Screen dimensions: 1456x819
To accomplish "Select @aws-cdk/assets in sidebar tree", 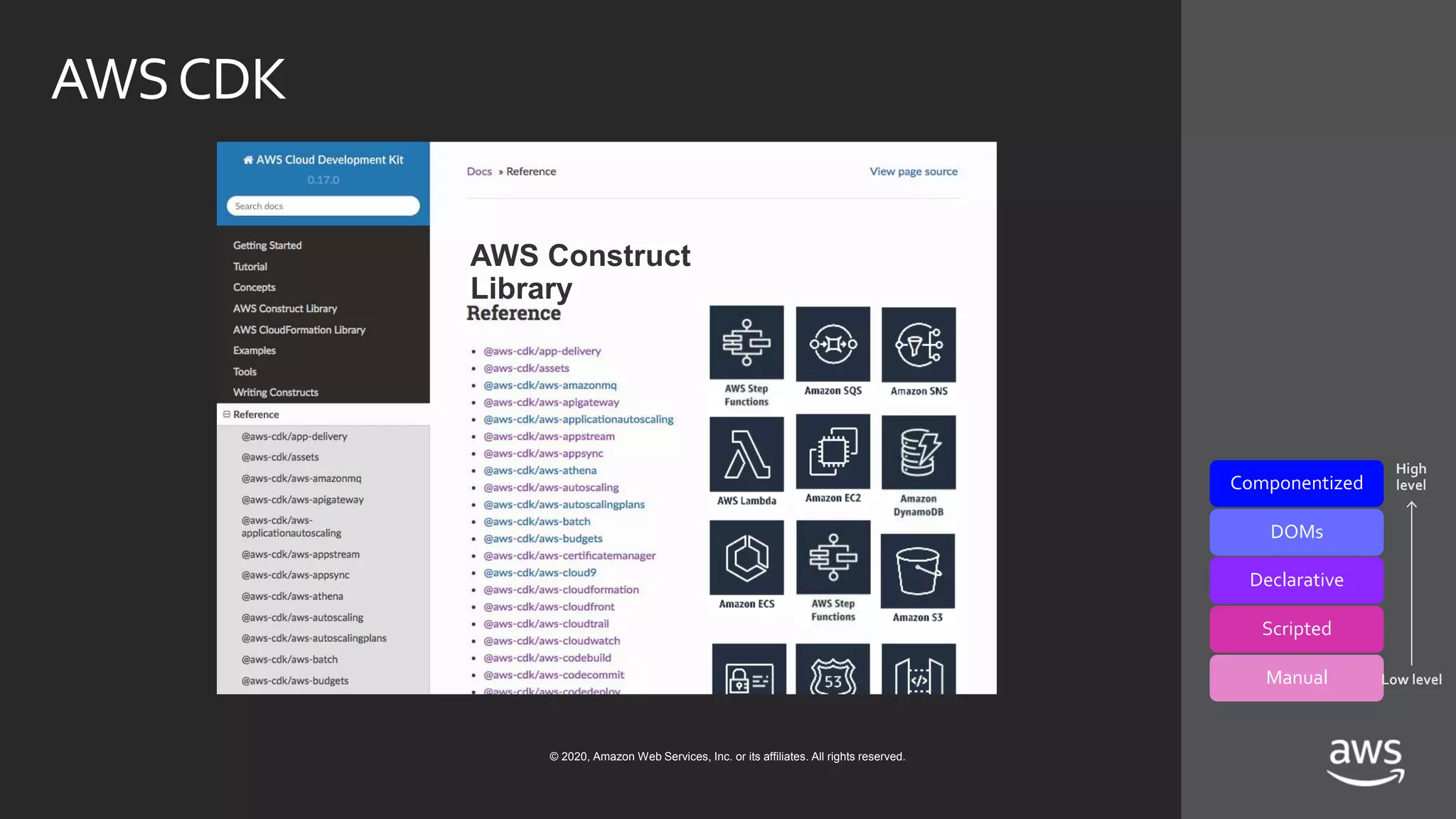I will pos(280,457).
